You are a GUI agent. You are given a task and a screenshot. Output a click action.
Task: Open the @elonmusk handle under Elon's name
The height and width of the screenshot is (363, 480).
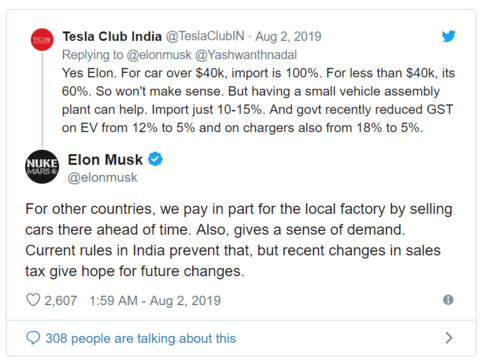pyautogui.click(x=102, y=178)
